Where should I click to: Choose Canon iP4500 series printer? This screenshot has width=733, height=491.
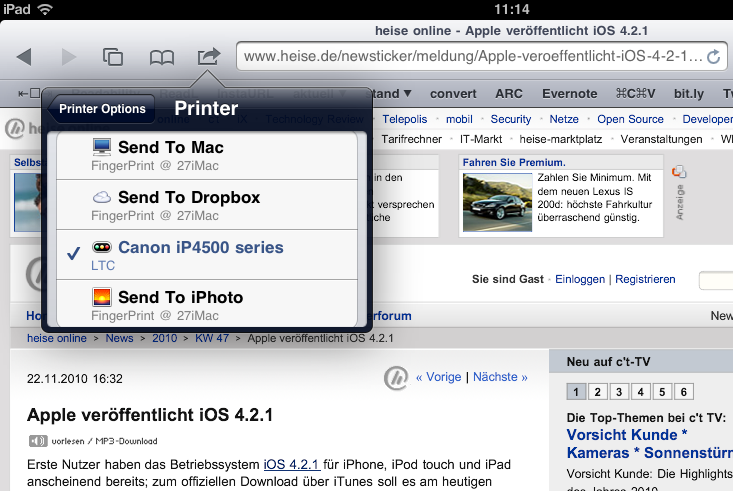click(x=207, y=255)
